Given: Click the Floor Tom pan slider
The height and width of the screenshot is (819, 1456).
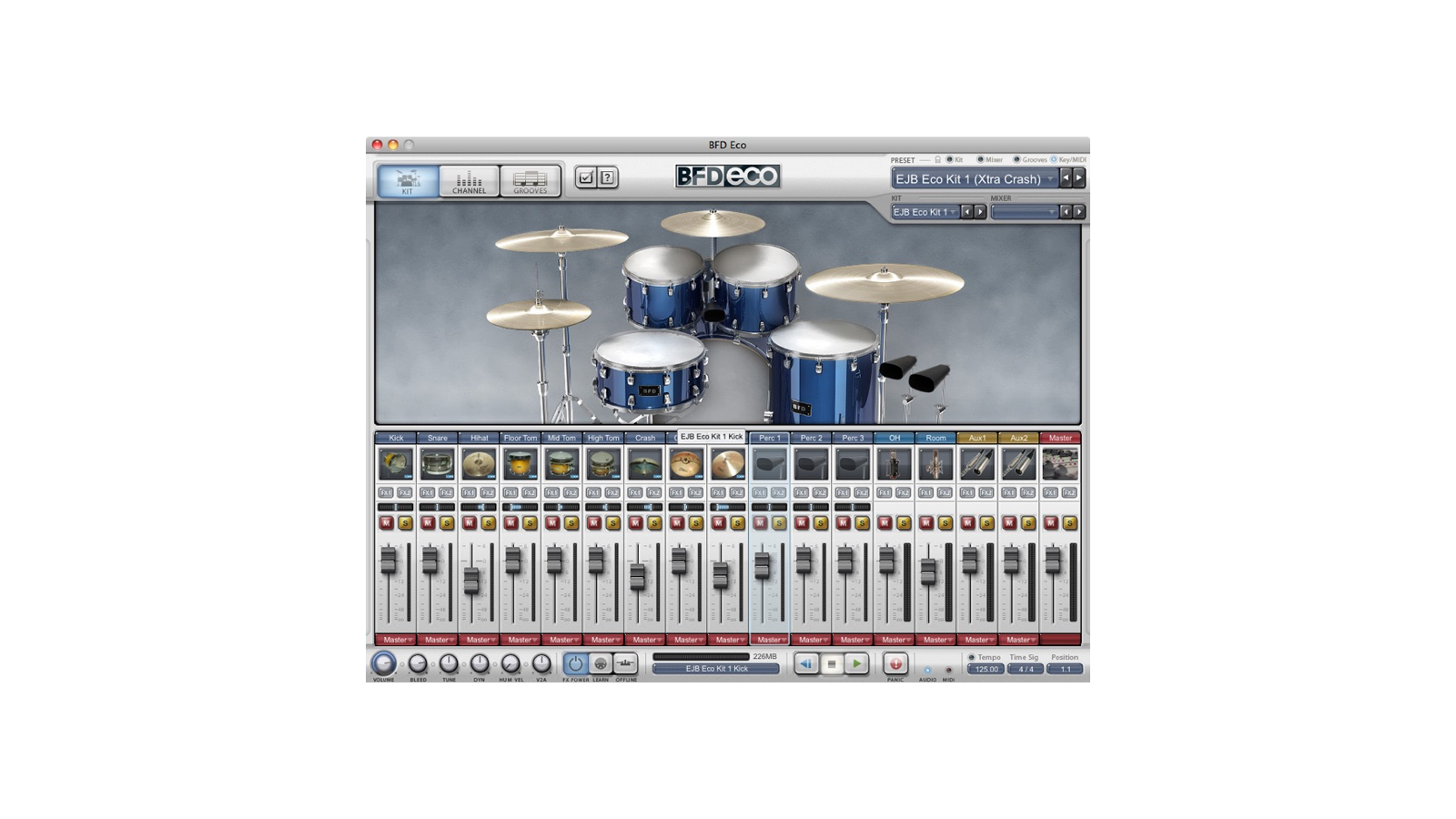Looking at the screenshot, I should [x=520, y=507].
